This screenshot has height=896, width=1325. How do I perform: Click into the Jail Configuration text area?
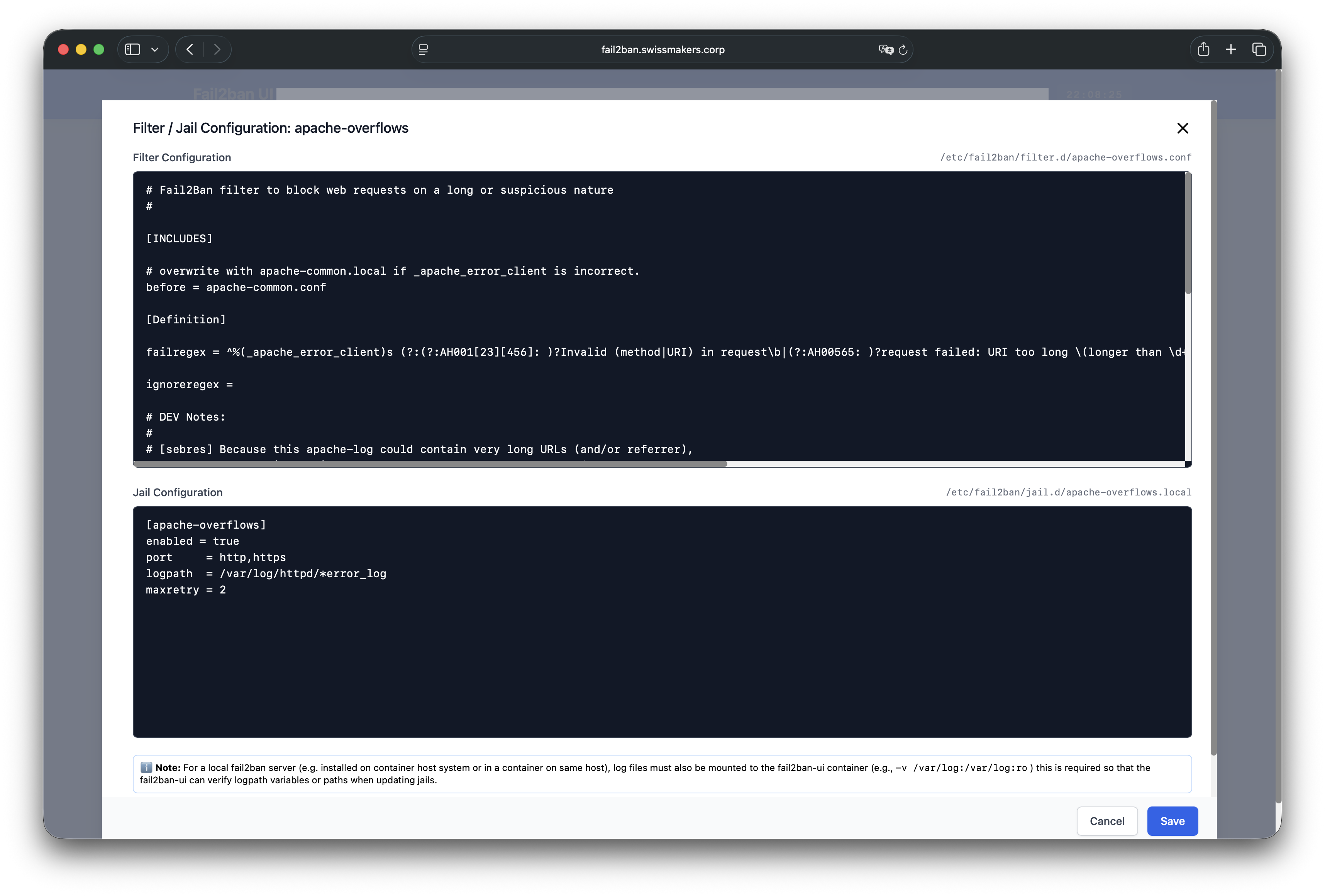[x=661, y=661]
